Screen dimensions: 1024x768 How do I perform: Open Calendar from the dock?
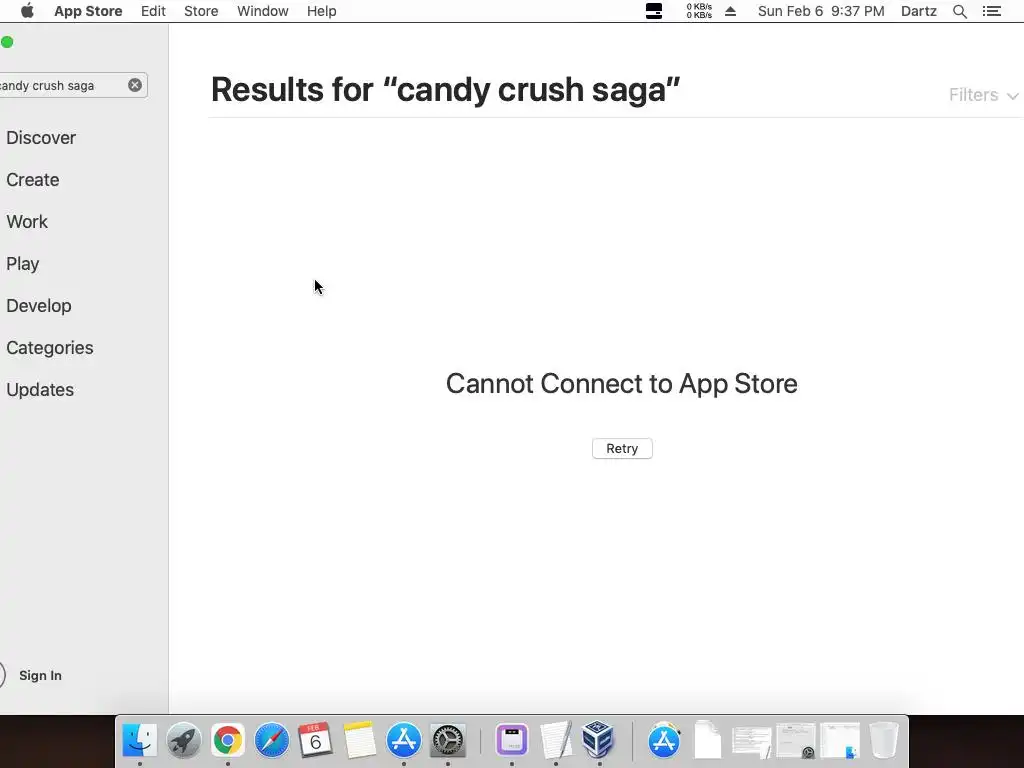tap(315, 740)
